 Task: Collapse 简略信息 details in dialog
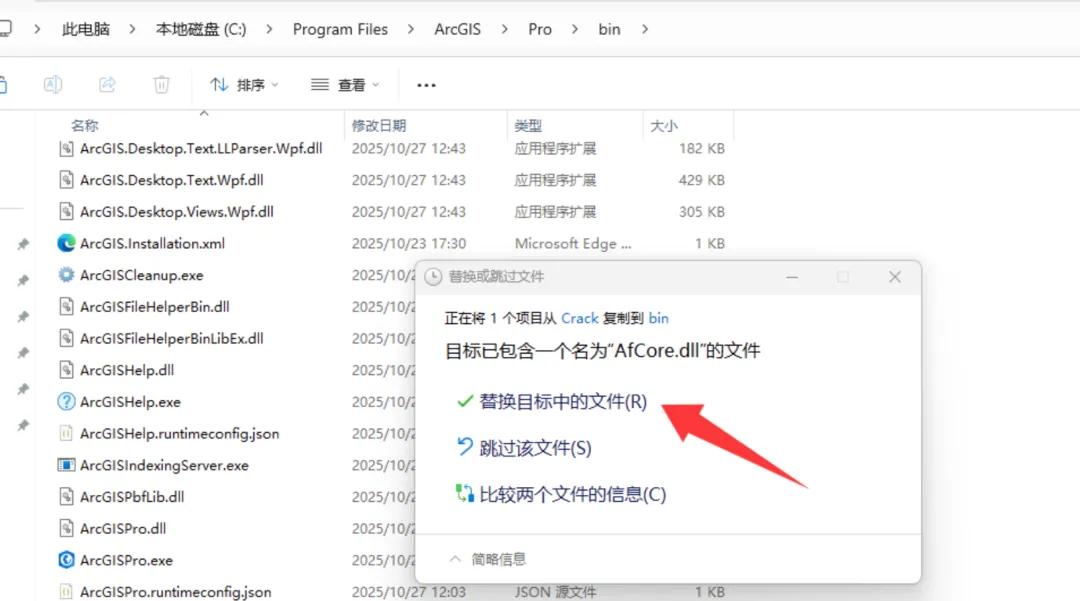click(x=488, y=559)
